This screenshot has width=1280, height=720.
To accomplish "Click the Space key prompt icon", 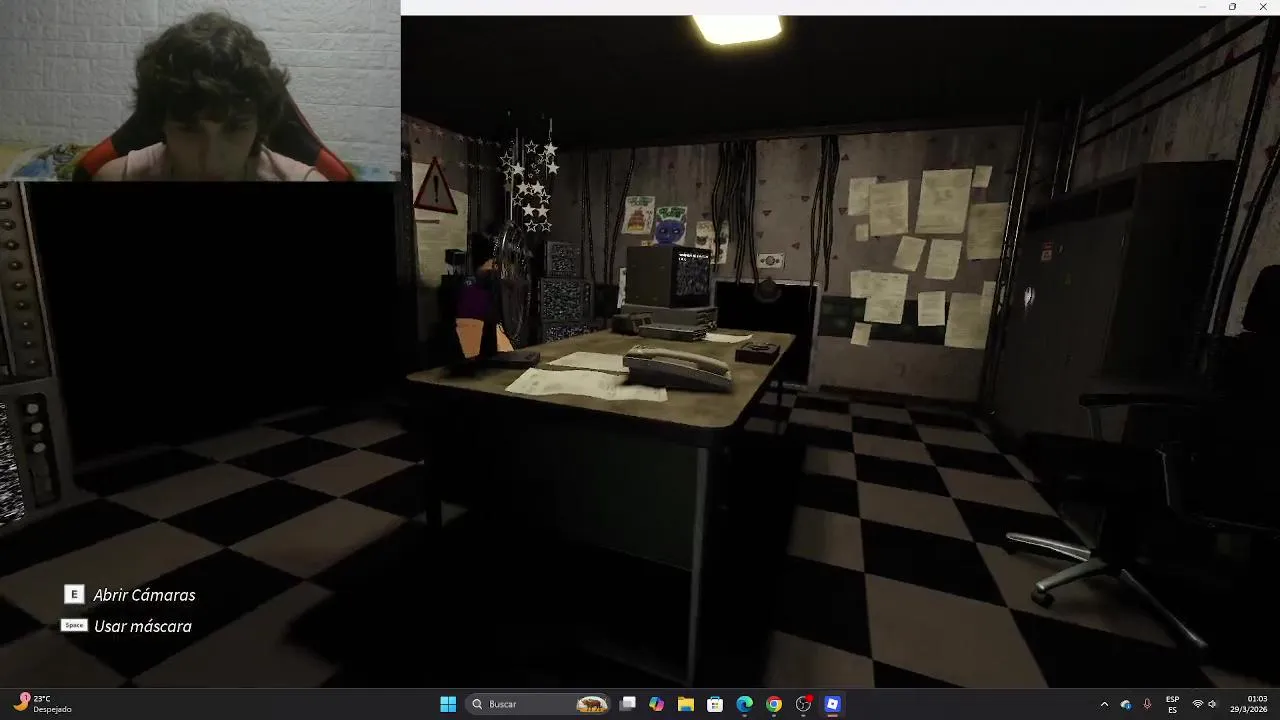I will click(x=74, y=625).
